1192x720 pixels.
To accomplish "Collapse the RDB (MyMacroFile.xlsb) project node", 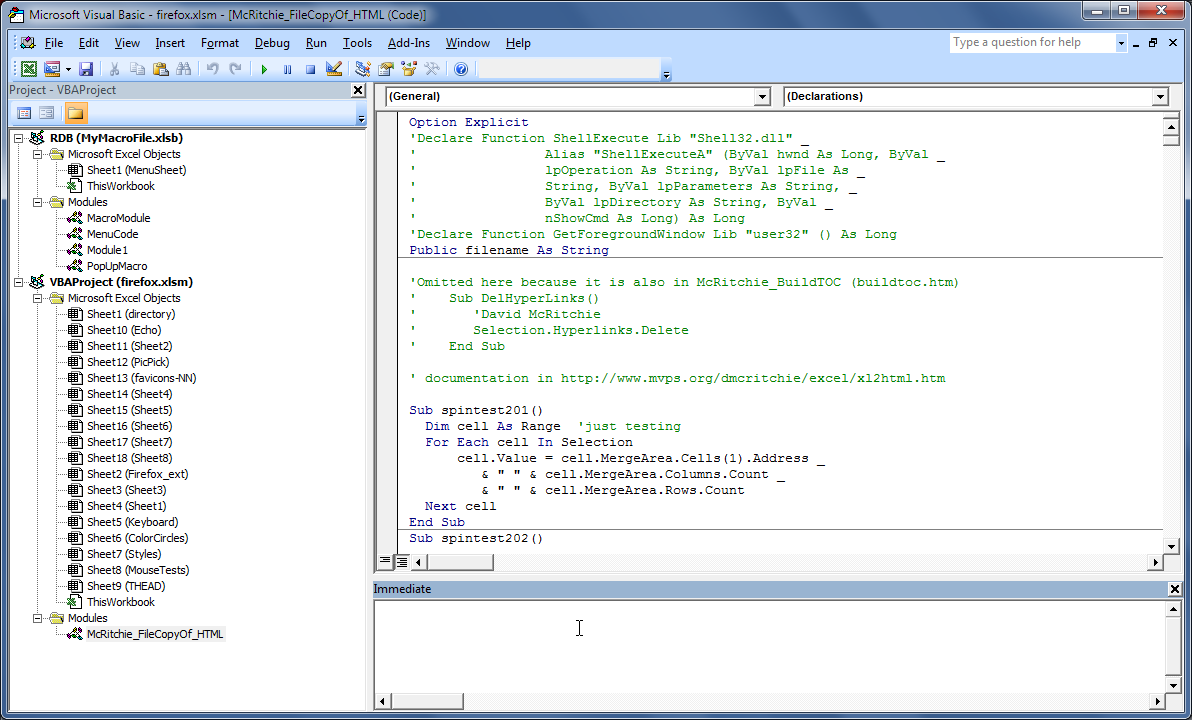I will (x=18, y=138).
